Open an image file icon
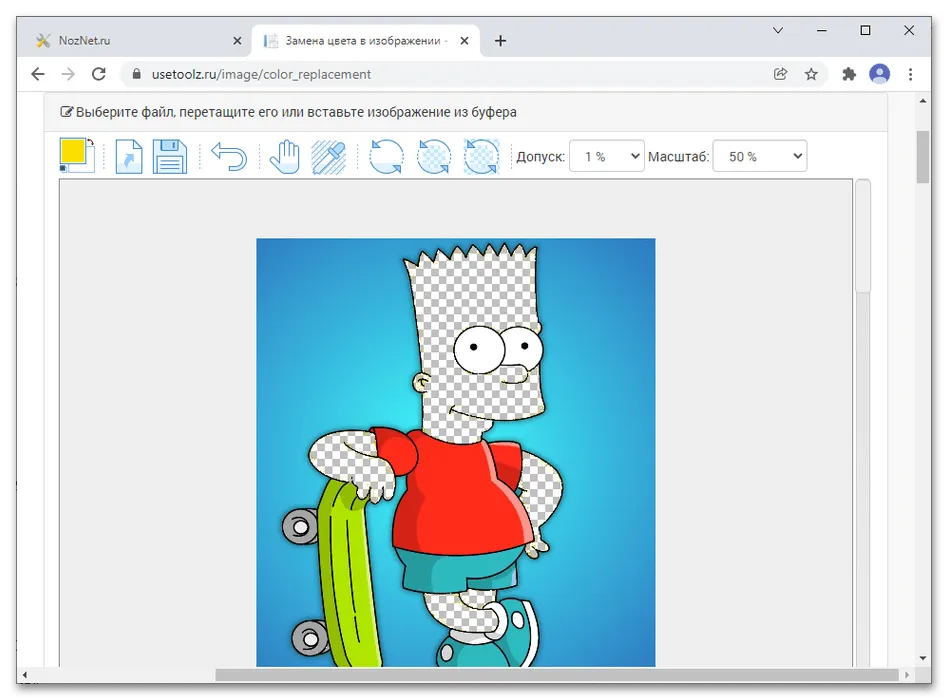This screenshot has height=700, width=948. (x=129, y=157)
